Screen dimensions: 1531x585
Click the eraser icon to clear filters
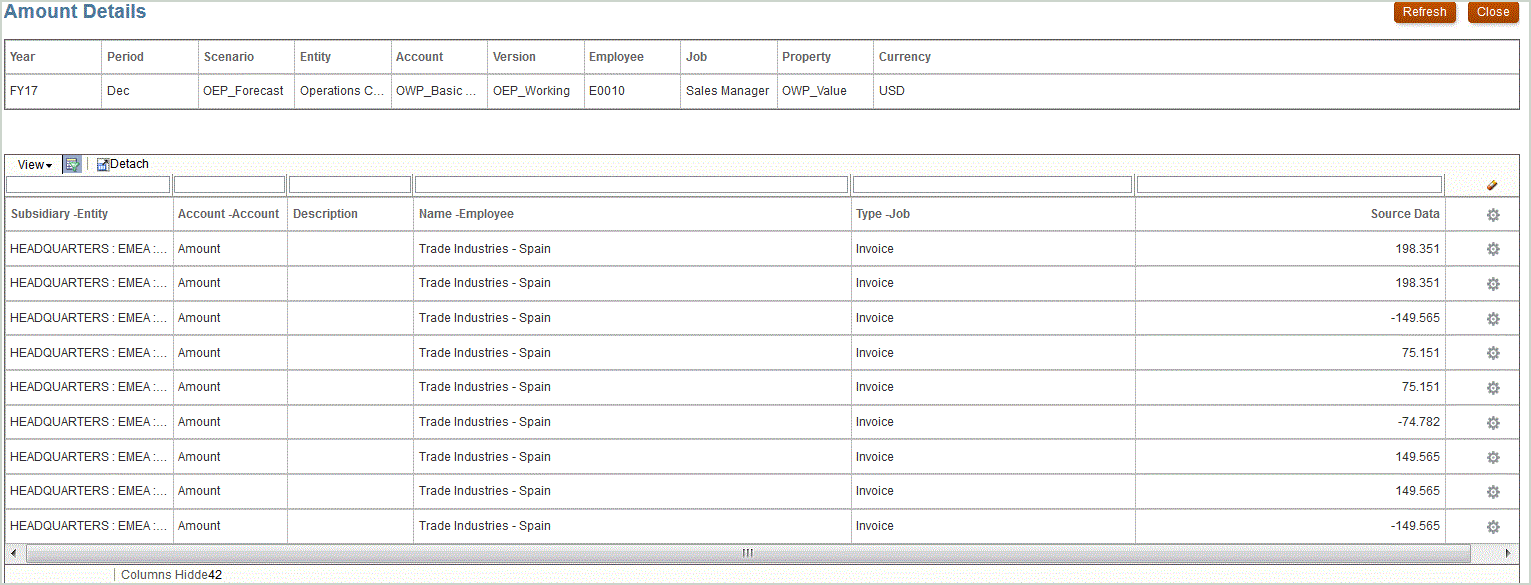(1493, 184)
